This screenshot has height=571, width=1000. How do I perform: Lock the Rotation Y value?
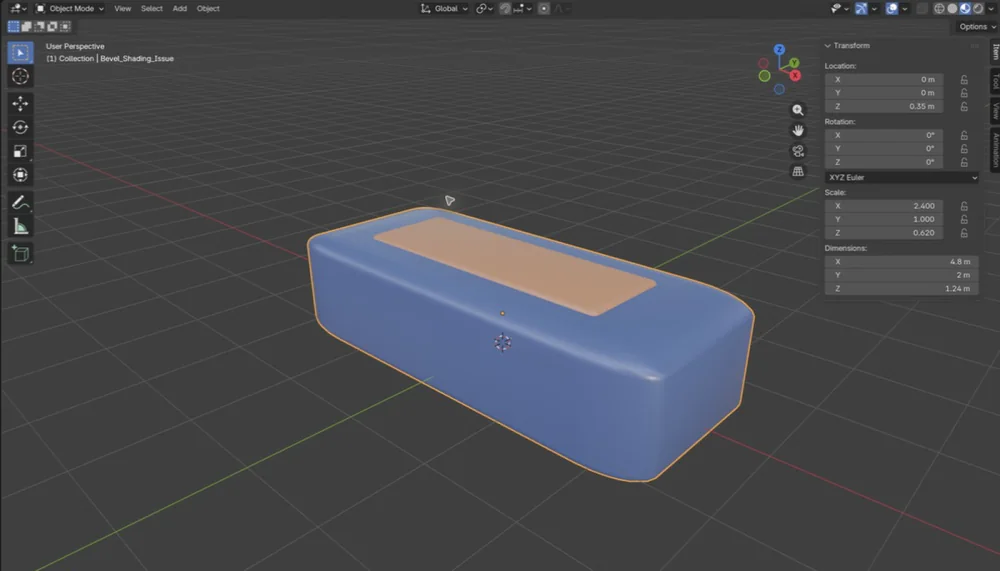click(x=964, y=149)
